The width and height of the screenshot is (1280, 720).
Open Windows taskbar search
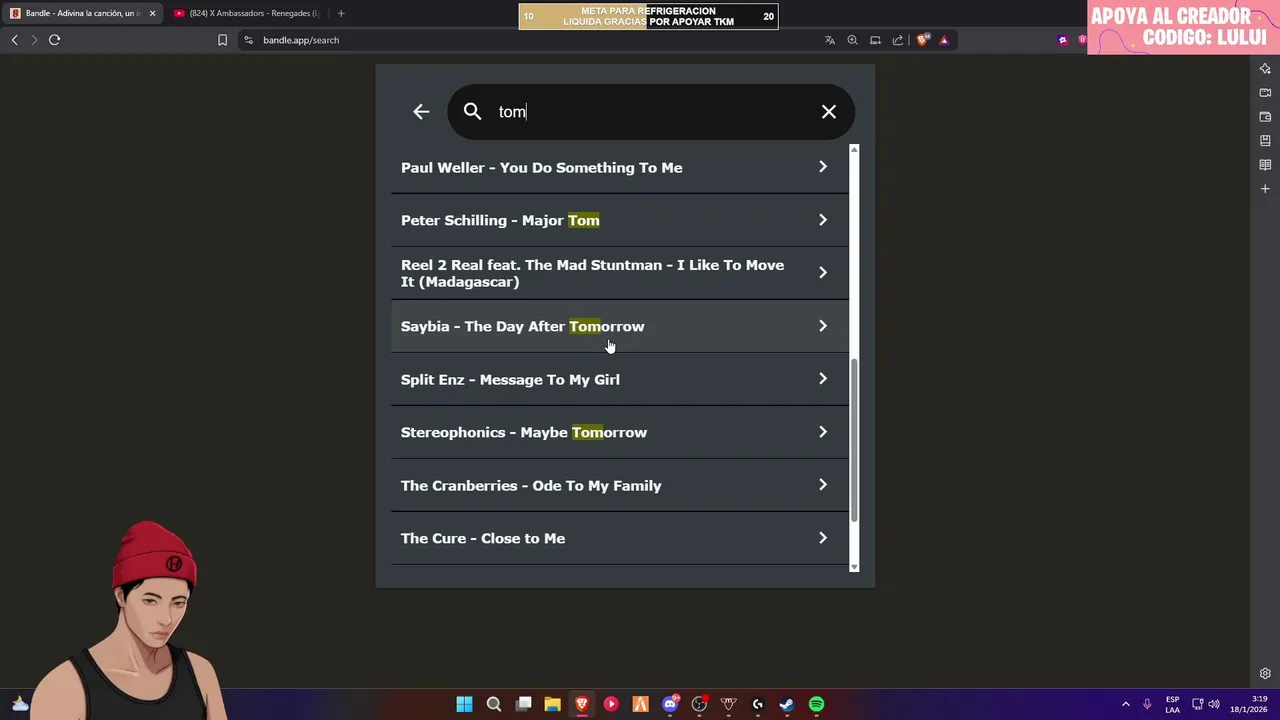[x=493, y=704]
